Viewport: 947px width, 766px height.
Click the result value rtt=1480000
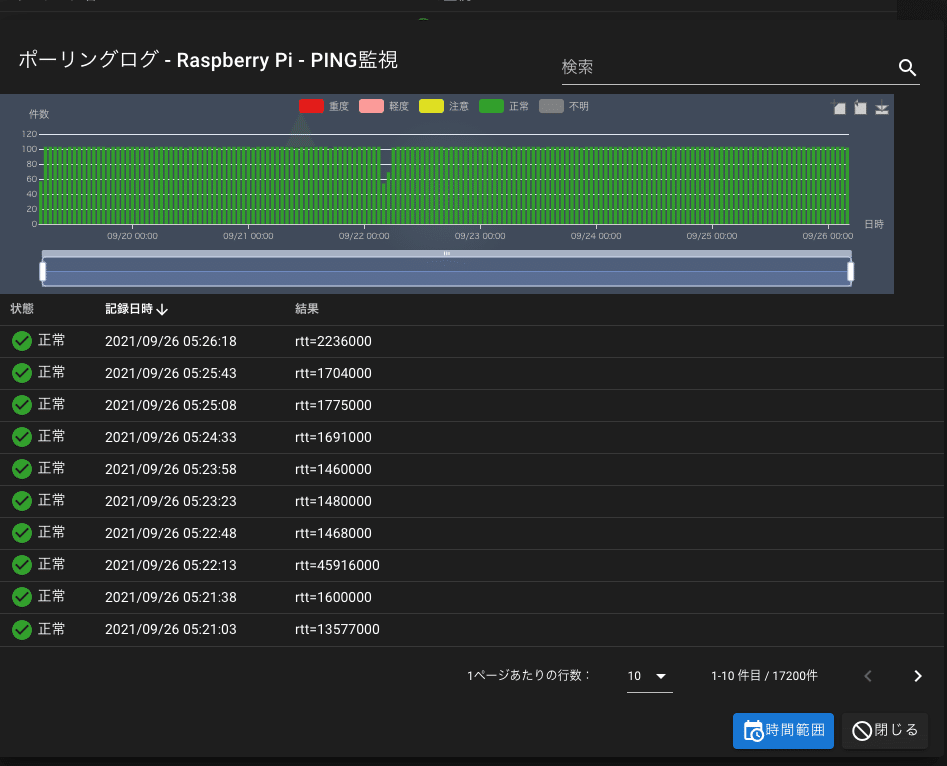(x=333, y=501)
